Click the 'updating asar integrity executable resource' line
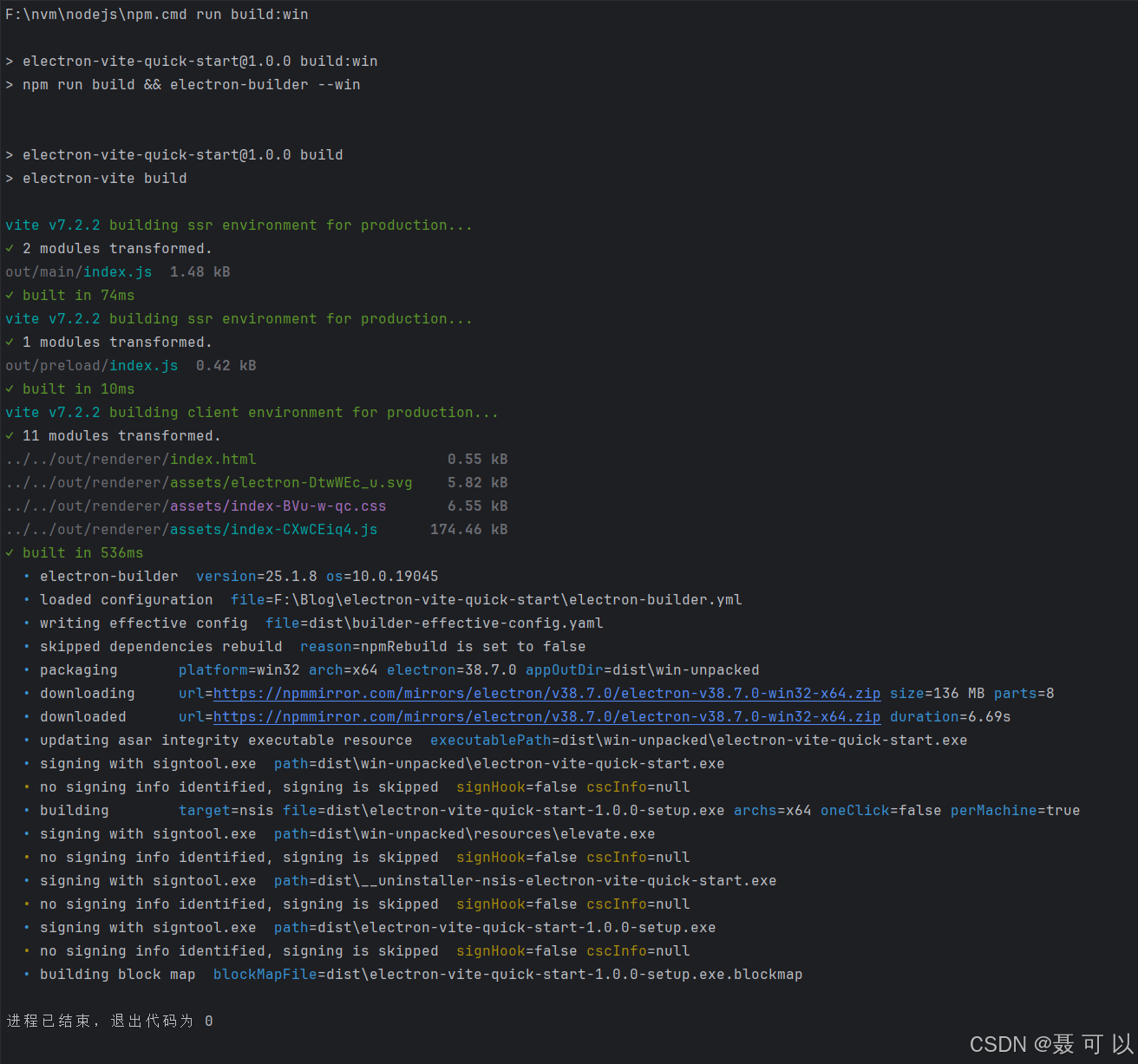1138x1064 pixels. click(x=495, y=741)
